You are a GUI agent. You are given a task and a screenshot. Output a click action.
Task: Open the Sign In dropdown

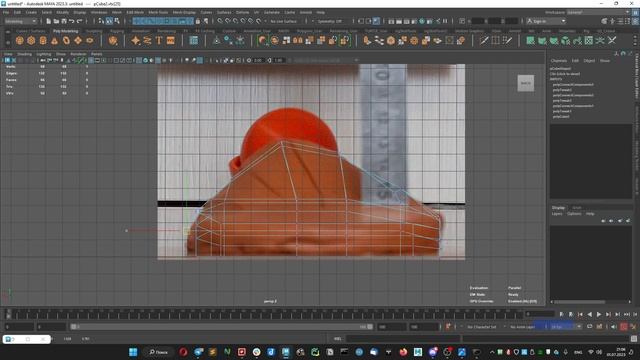(546, 21)
